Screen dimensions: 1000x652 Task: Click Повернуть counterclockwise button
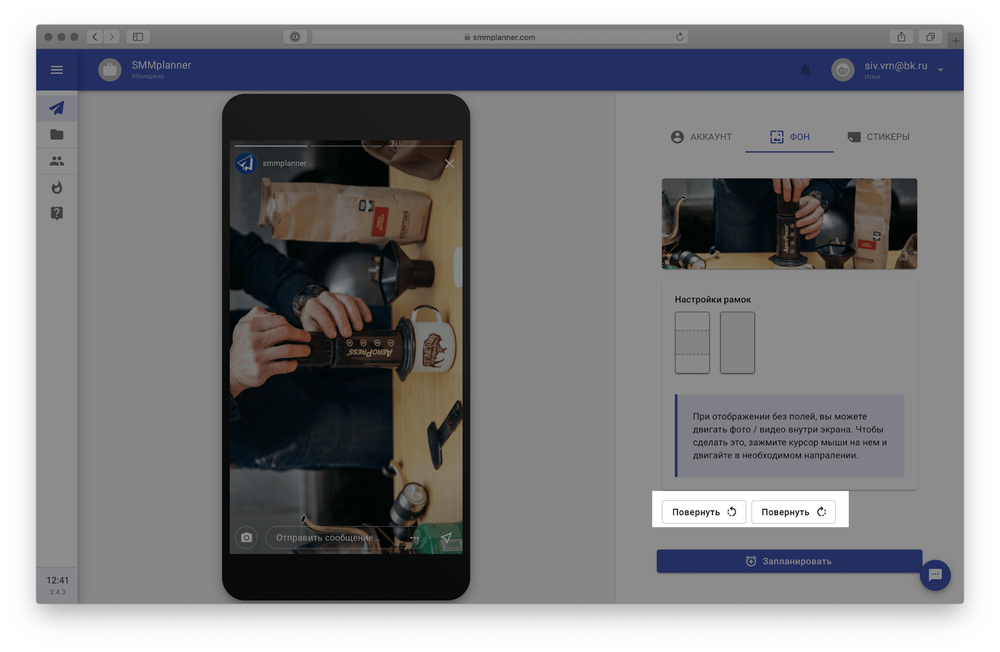(703, 512)
